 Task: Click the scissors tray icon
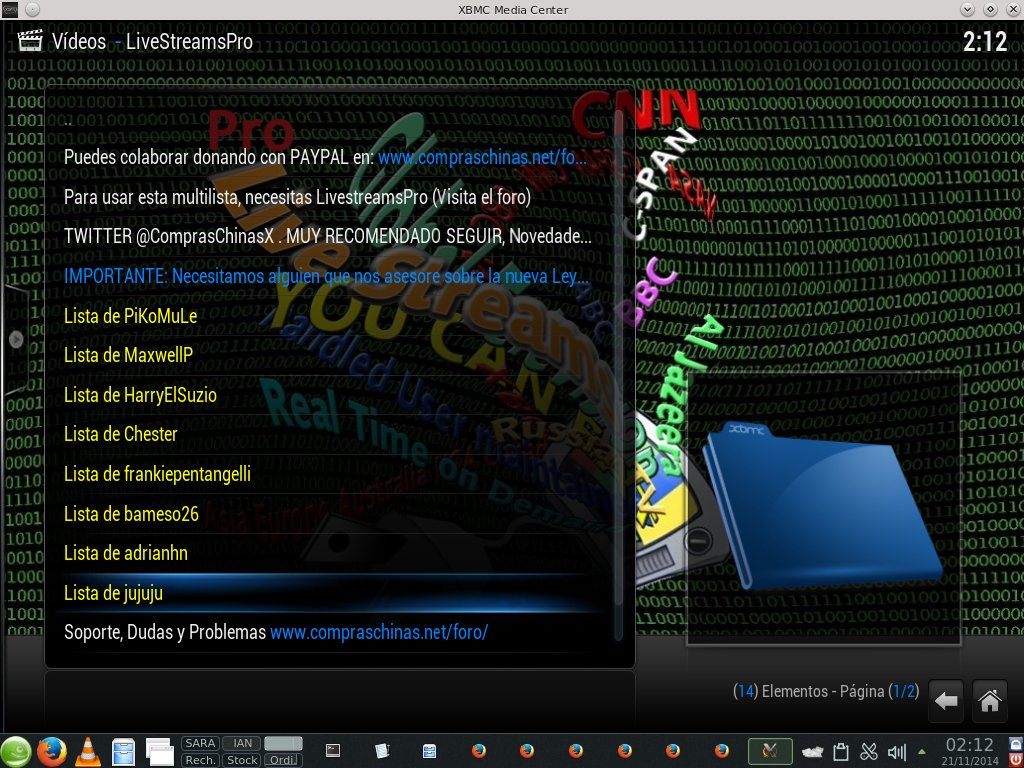click(x=869, y=752)
